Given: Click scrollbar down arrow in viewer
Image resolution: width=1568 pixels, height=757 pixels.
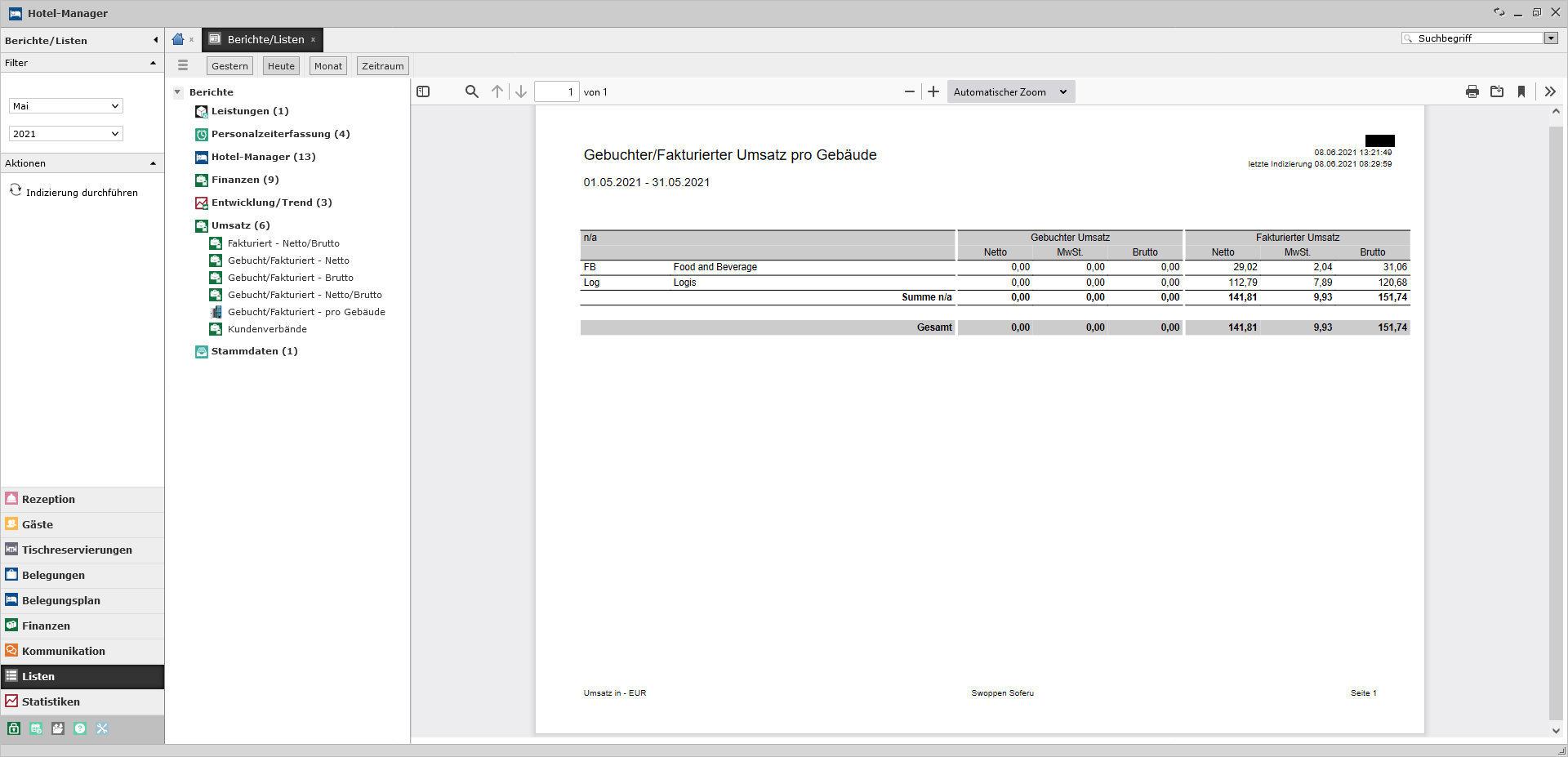Looking at the screenshot, I should pyautogui.click(x=1556, y=731).
